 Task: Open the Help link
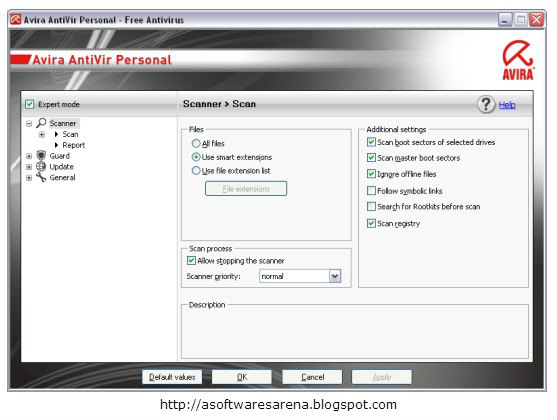click(x=507, y=105)
